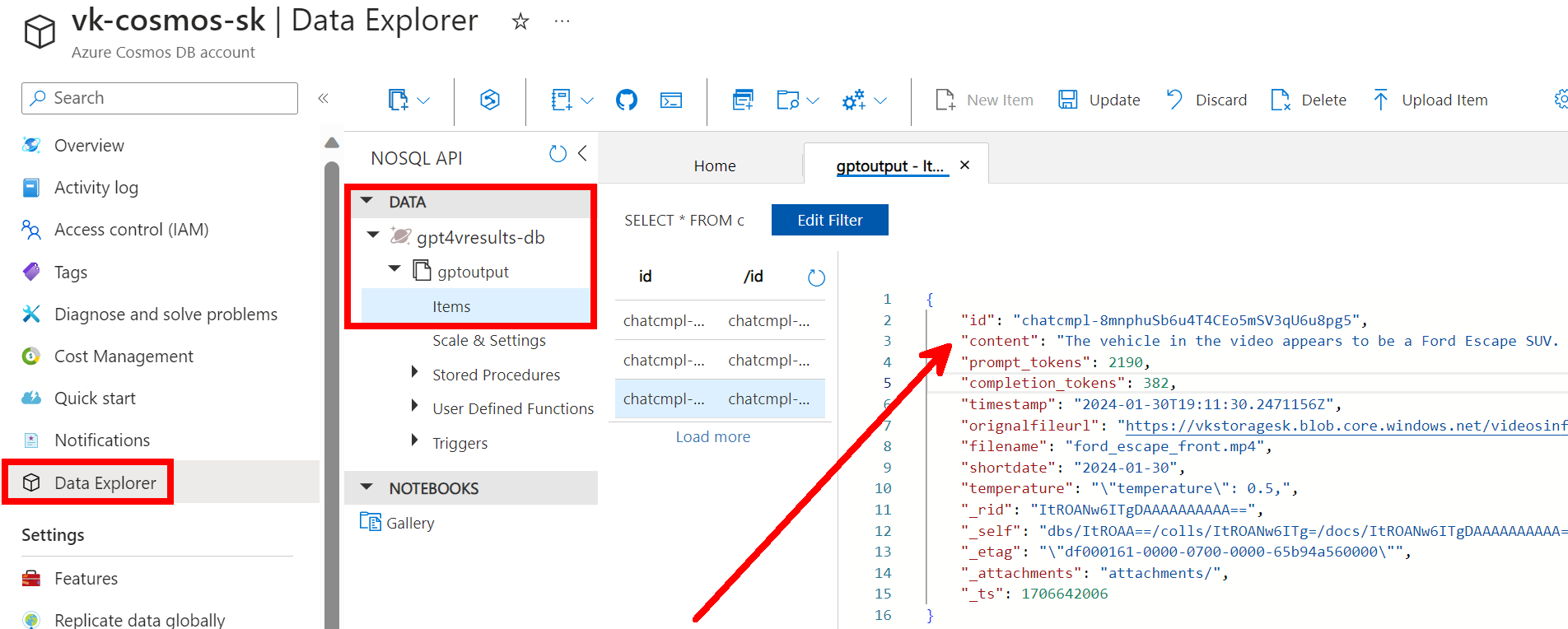Image resolution: width=1568 pixels, height=629 pixels.
Task: Open New Container dropdown arrow
Action: (423, 100)
